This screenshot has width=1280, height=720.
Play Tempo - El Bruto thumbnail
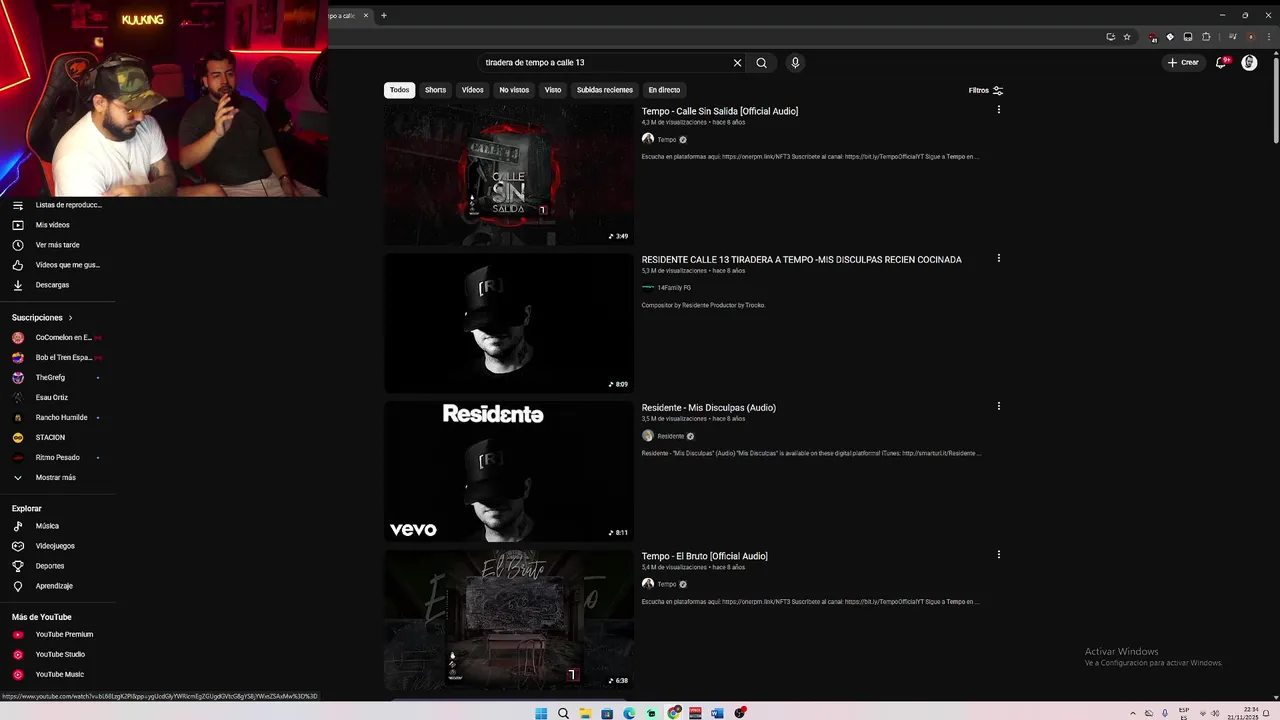click(509, 619)
